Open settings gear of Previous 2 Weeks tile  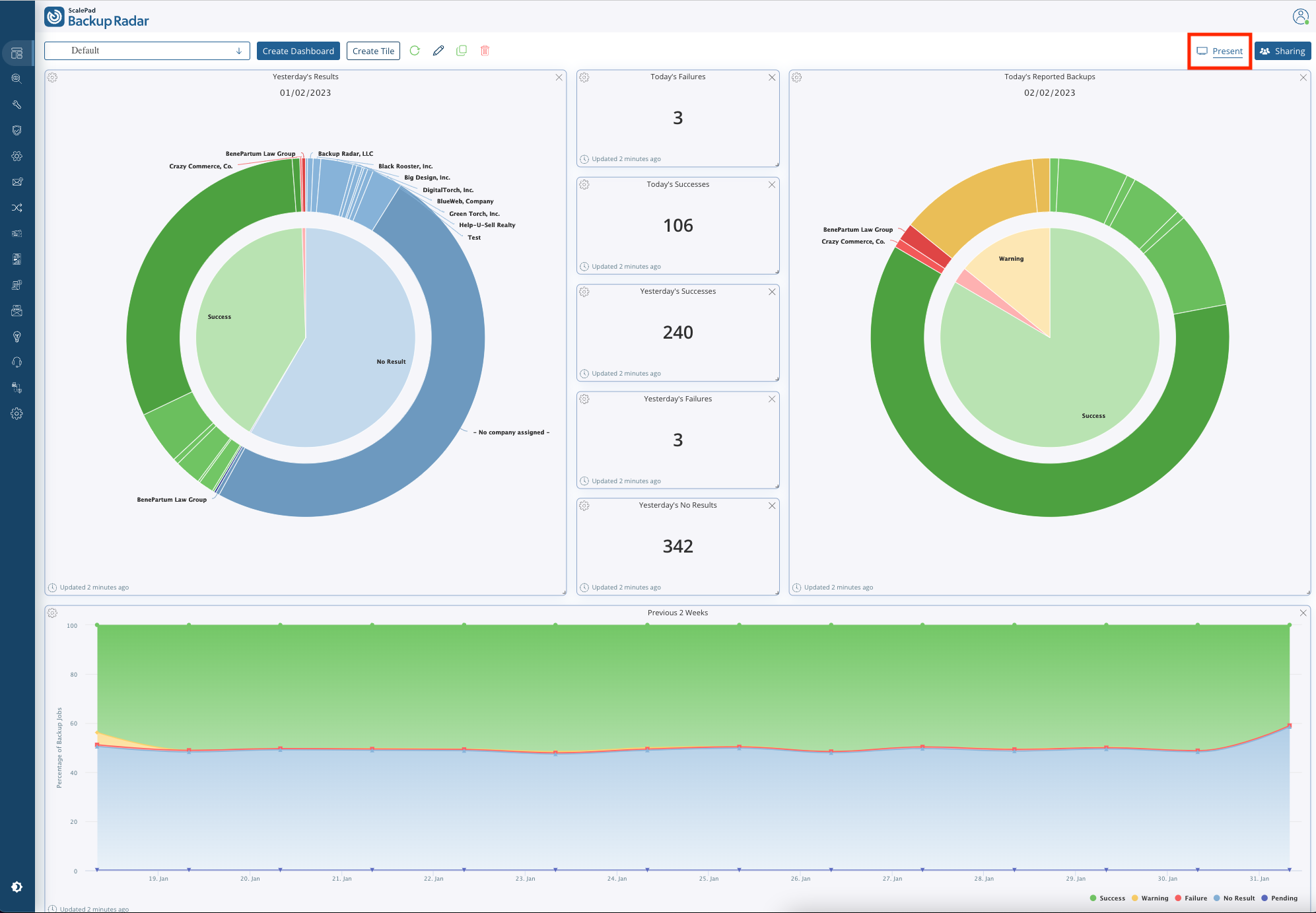[53, 613]
